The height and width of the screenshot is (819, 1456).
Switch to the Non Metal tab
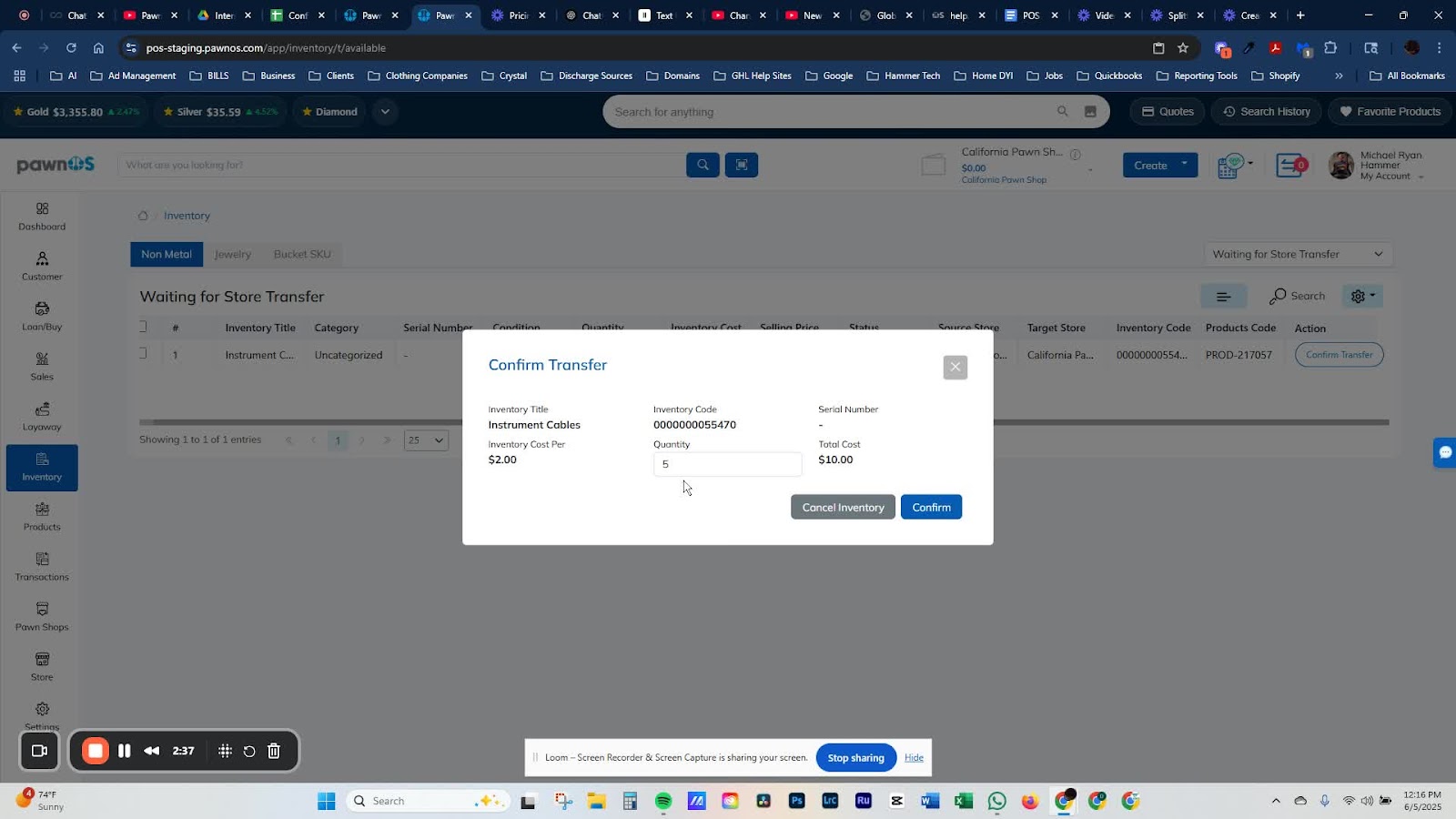click(167, 254)
